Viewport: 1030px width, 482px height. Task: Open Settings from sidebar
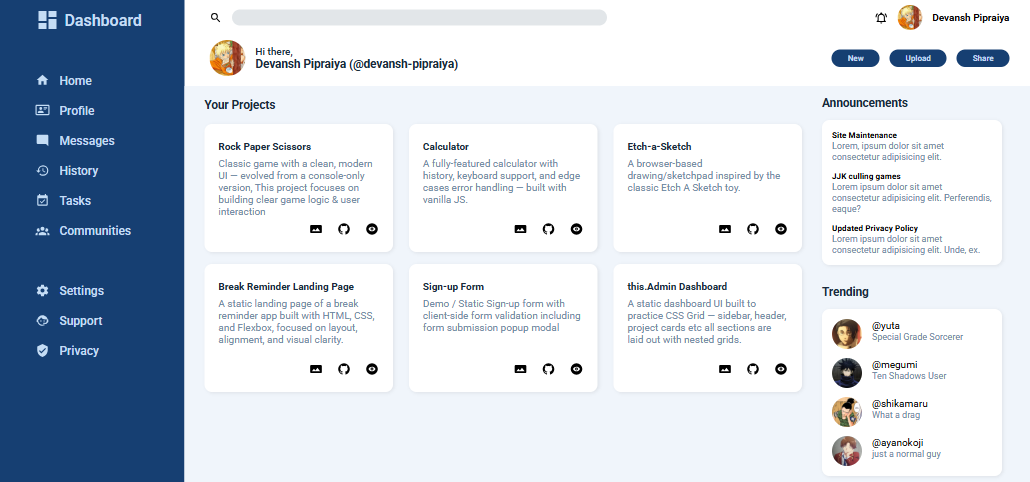(81, 290)
